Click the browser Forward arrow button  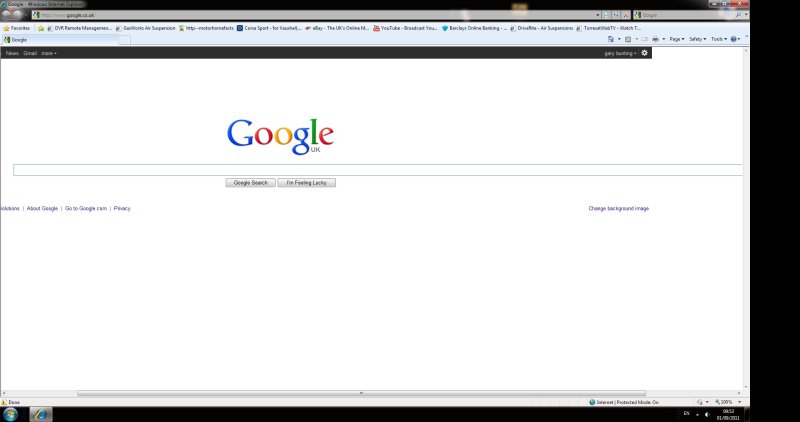(x=18, y=15)
